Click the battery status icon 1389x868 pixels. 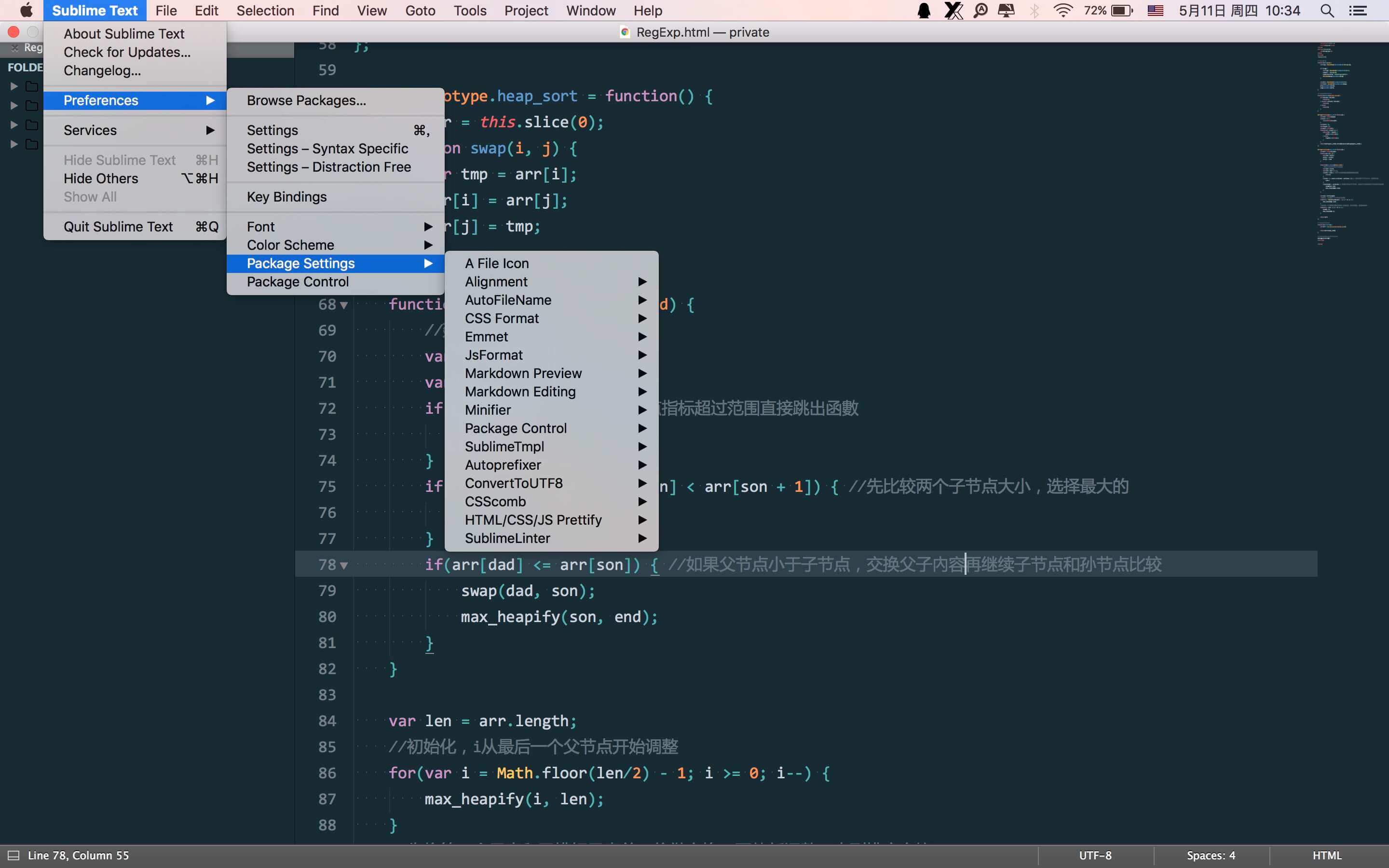(x=1122, y=10)
